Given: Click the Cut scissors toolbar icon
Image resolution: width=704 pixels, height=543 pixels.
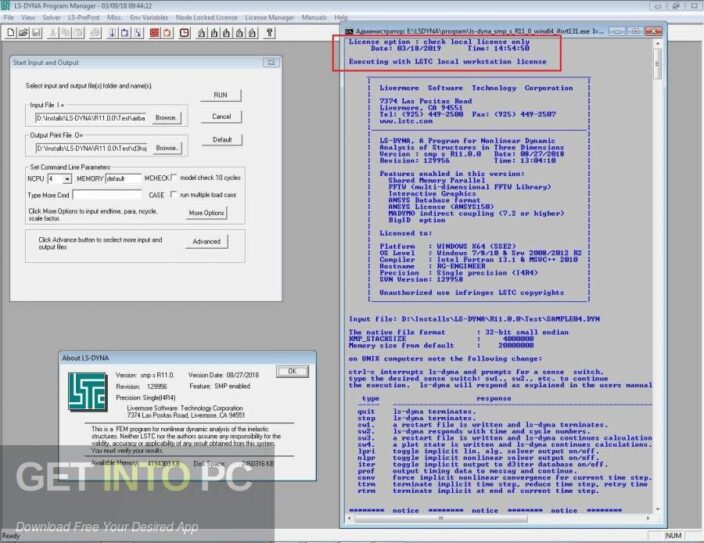Looking at the screenshot, I should coord(53,32).
